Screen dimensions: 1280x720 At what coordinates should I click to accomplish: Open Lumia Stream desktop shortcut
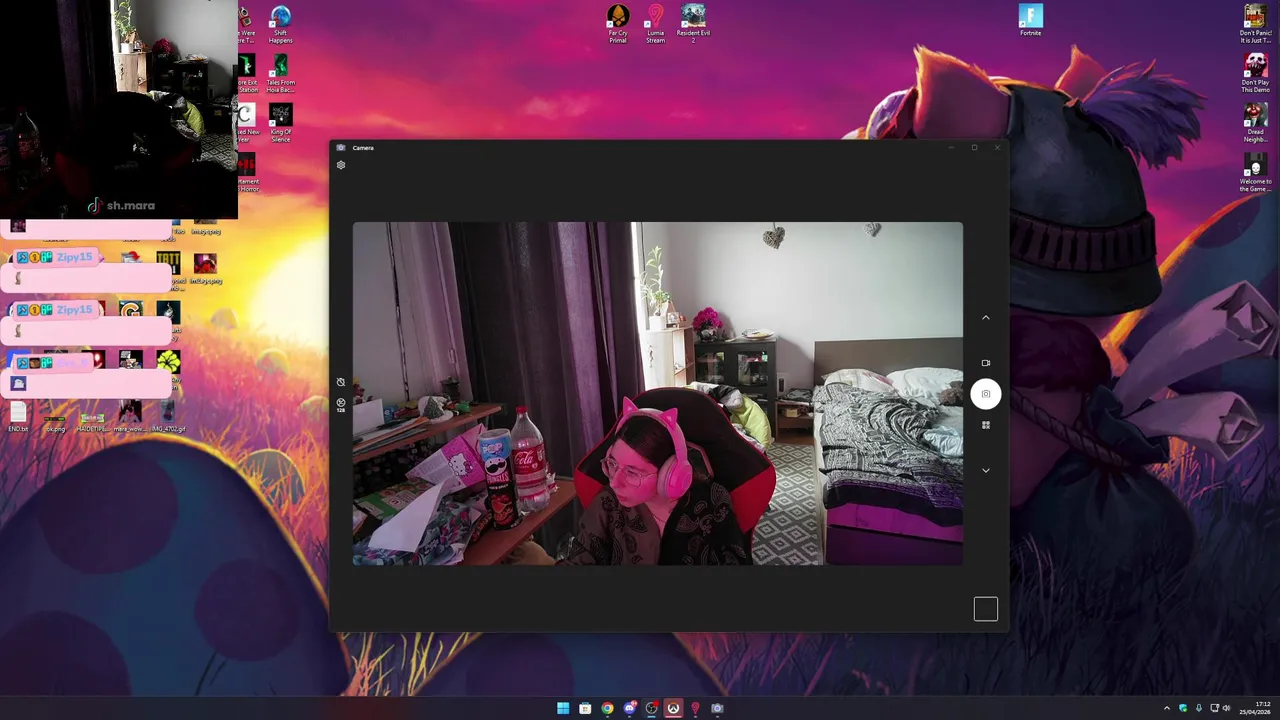click(655, 24)
